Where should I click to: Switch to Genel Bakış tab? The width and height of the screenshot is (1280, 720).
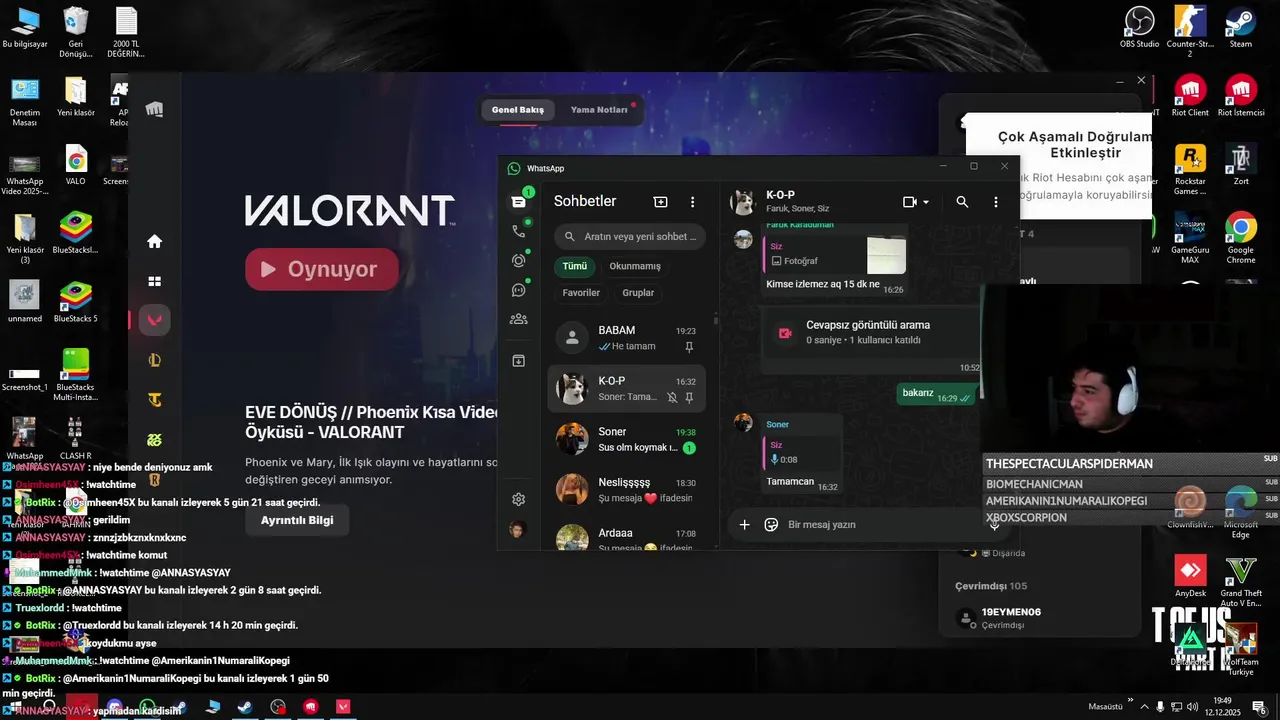click(518, 110)
